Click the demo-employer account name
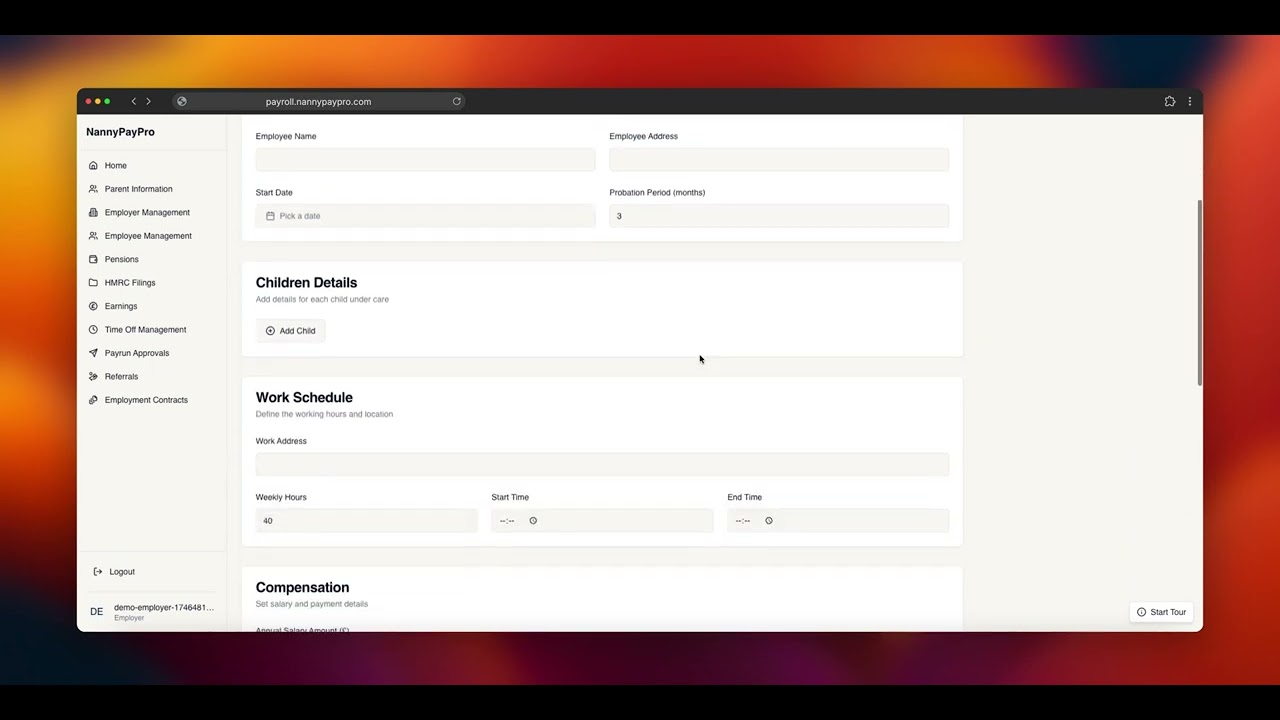This screenshot has width=1280, height=720. 164,607
